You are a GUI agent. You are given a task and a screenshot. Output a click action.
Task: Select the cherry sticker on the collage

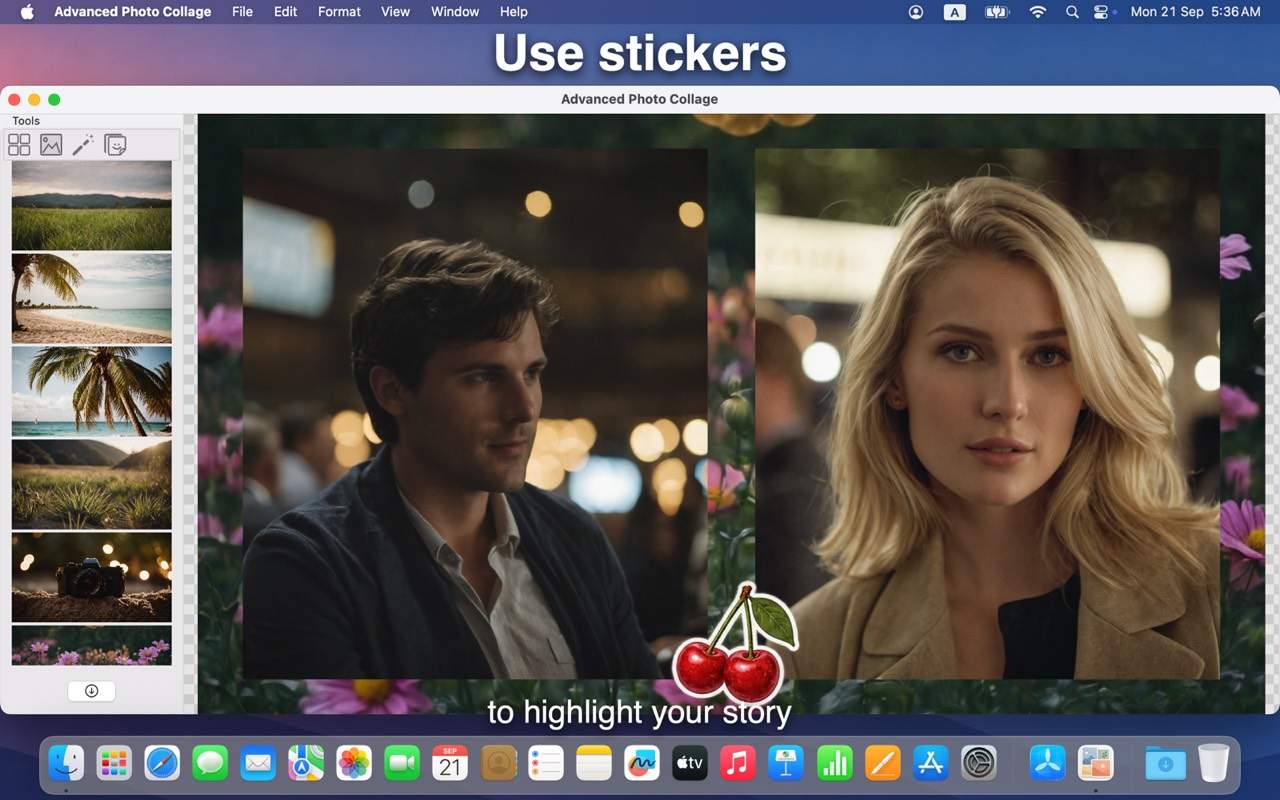point(737,644)
